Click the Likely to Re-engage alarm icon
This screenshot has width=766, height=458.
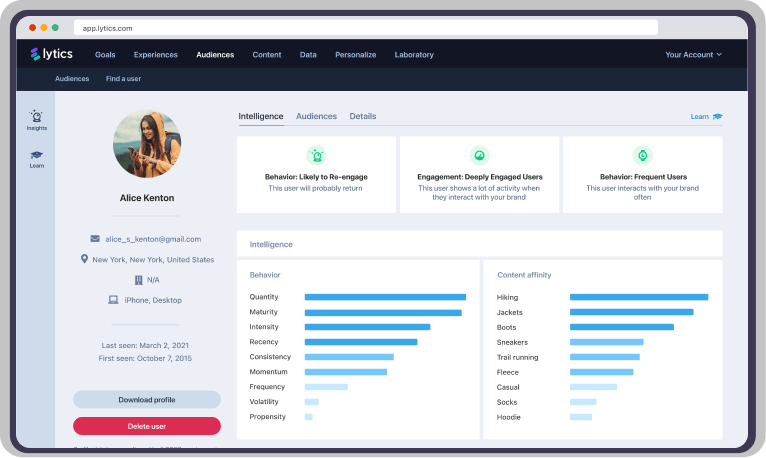tap(316, 155)
